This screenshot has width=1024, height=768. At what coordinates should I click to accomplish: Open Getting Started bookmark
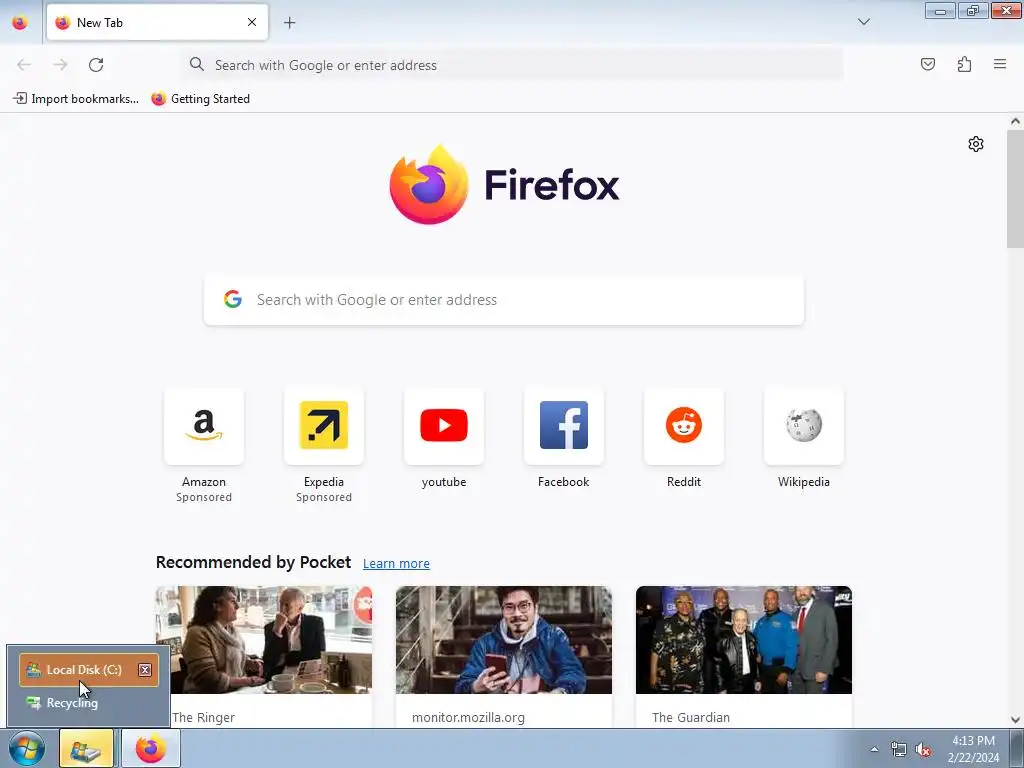point(200,99)
